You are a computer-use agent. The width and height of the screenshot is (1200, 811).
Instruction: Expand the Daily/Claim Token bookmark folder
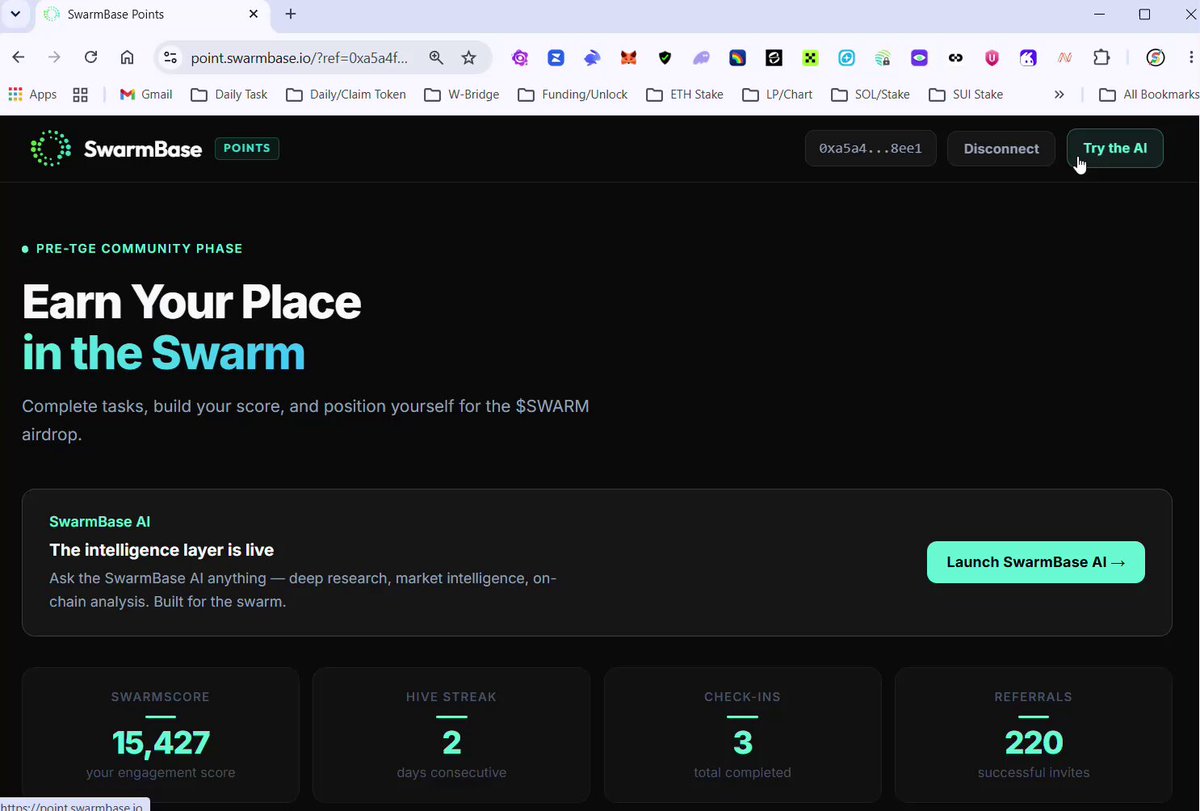pos(346,94)
